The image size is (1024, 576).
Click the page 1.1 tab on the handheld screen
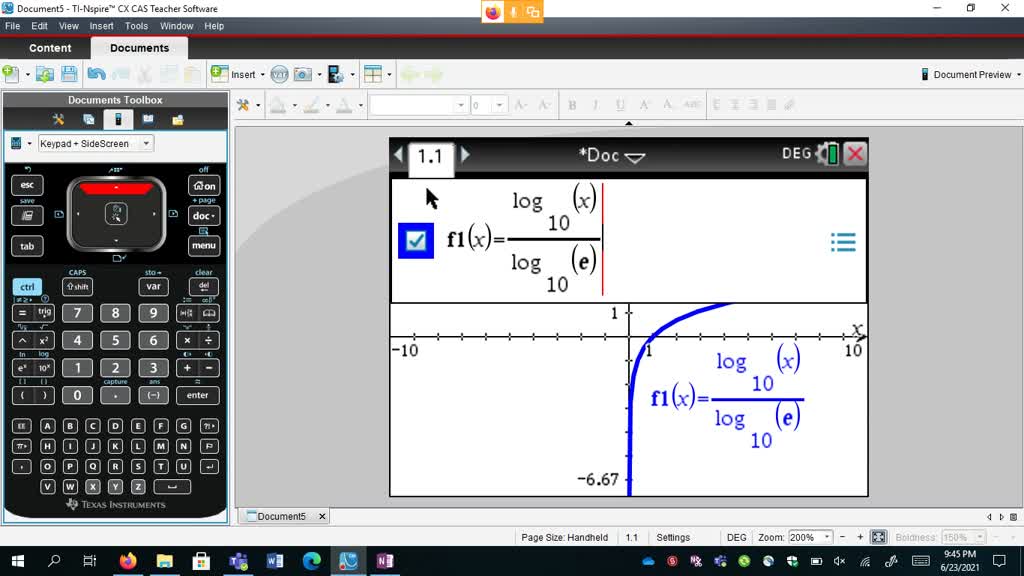tap(430, 157)
